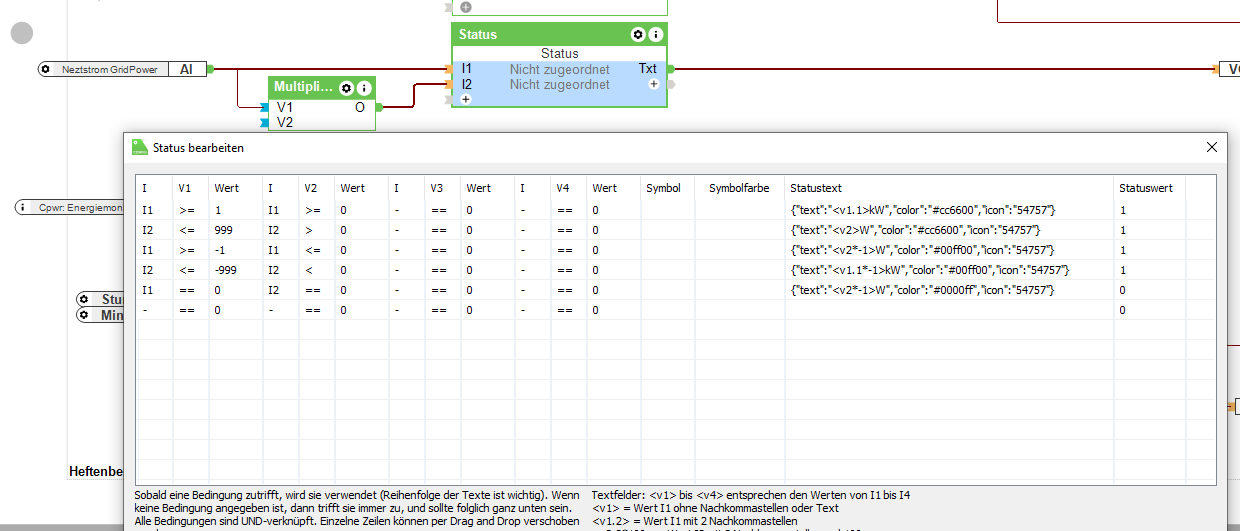The image size is (1240, 531).
Task: Open V1 operator == in #0000ff row
Action: click(190, 290)
